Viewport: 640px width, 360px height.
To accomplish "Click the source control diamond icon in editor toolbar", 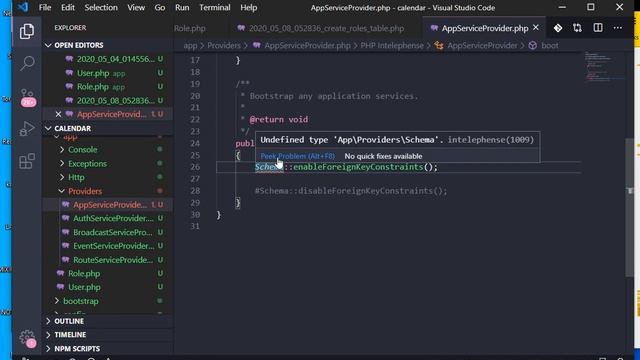I will click(x=558, y=28).
